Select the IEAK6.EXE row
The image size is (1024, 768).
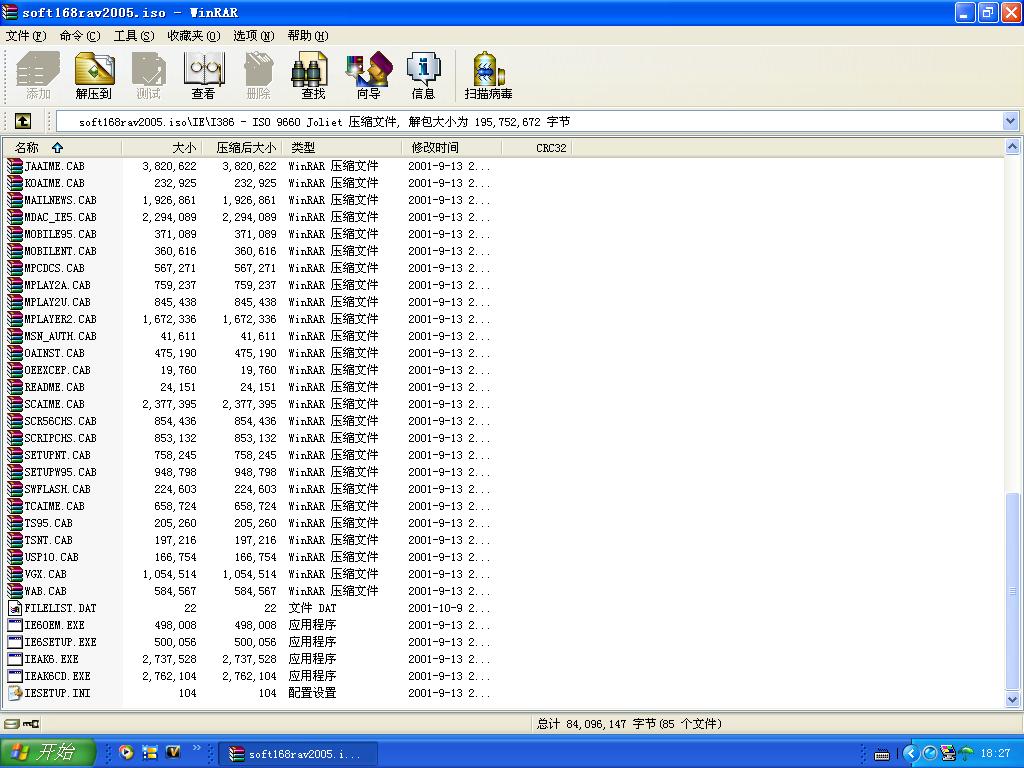coord(248,659)
